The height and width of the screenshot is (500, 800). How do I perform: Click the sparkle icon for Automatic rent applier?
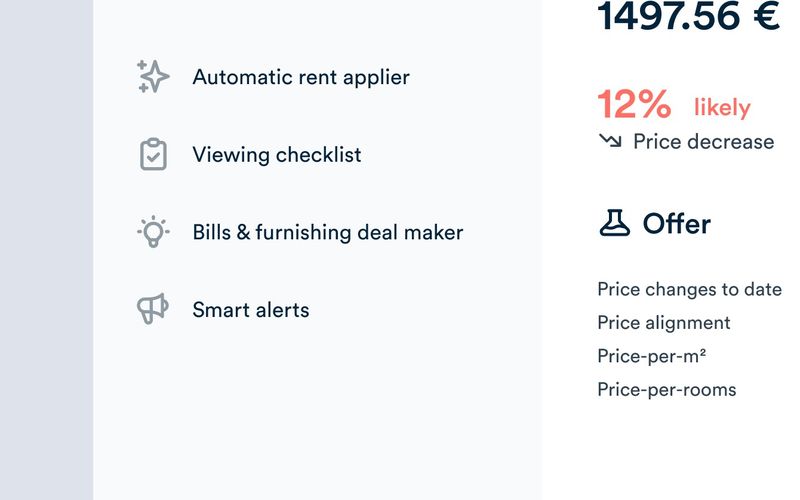coord(153,77)
